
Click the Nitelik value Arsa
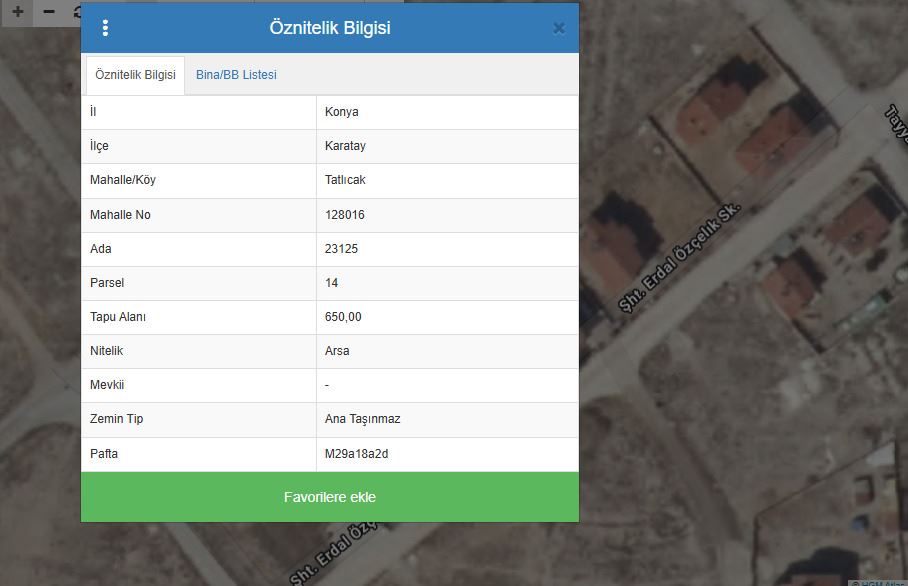[337, 351]
